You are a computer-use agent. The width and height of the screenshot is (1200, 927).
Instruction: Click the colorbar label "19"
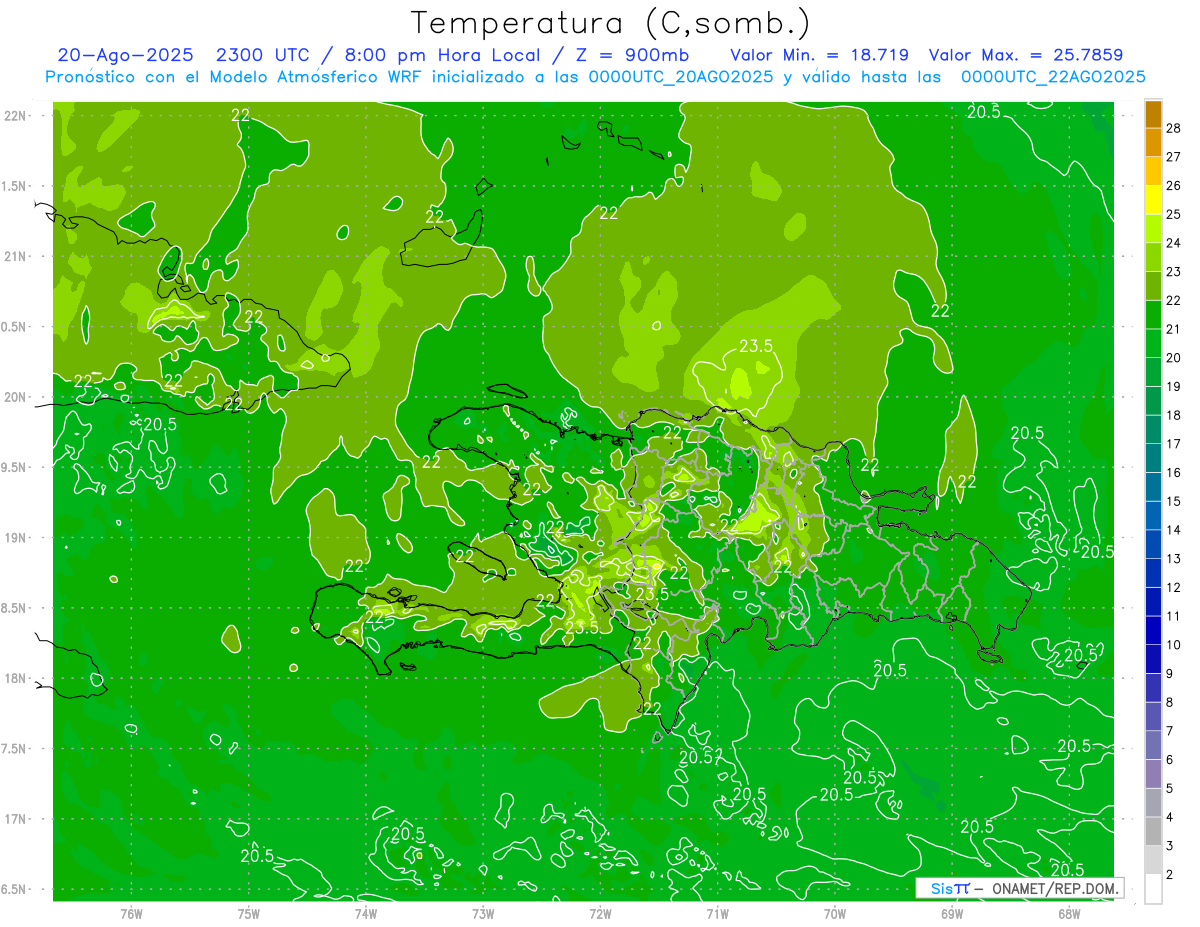pyautogui.click(x=1174, y=386)
